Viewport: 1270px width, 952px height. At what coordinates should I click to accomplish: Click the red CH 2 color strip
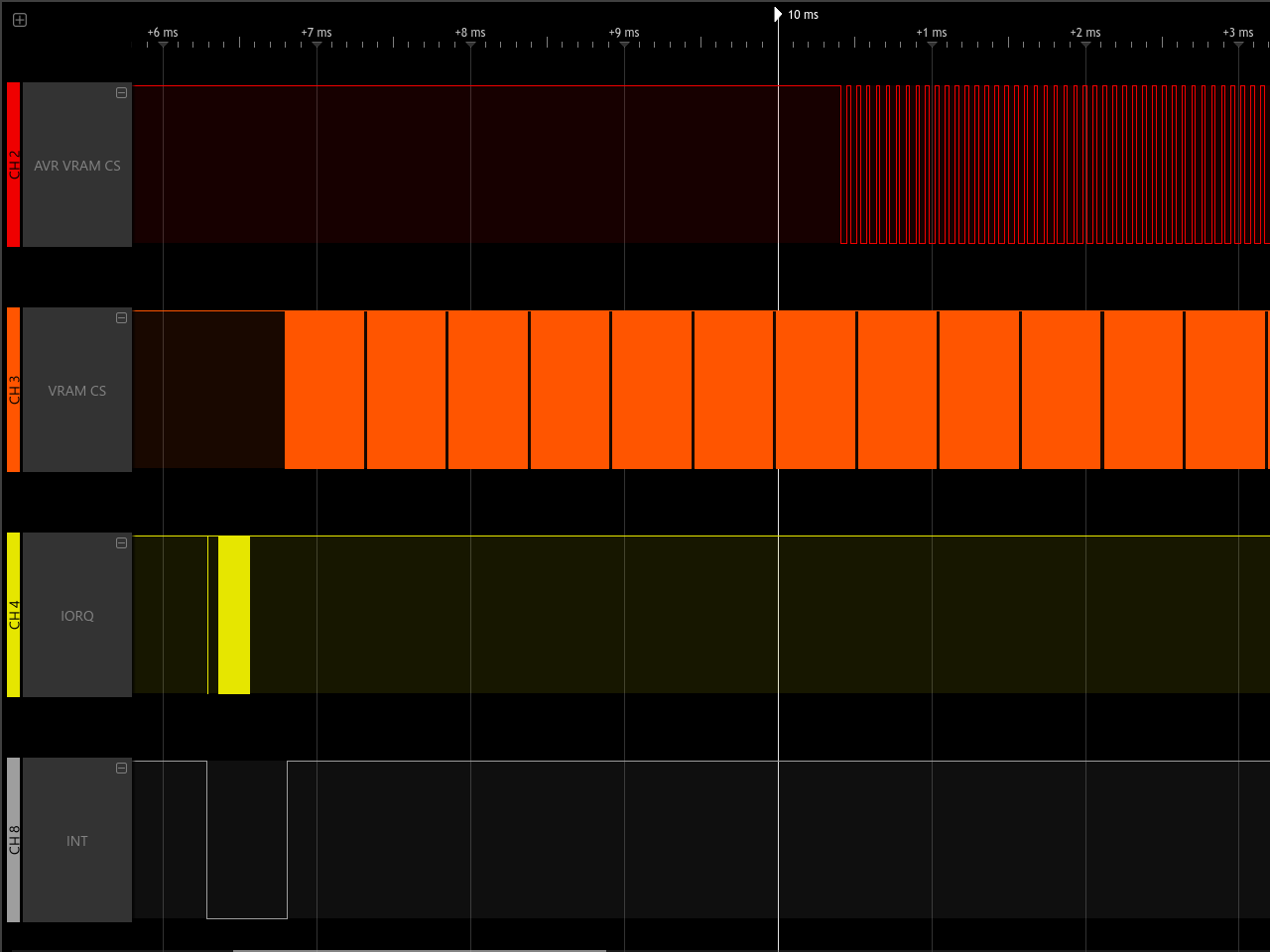click(x=13, y=165)
